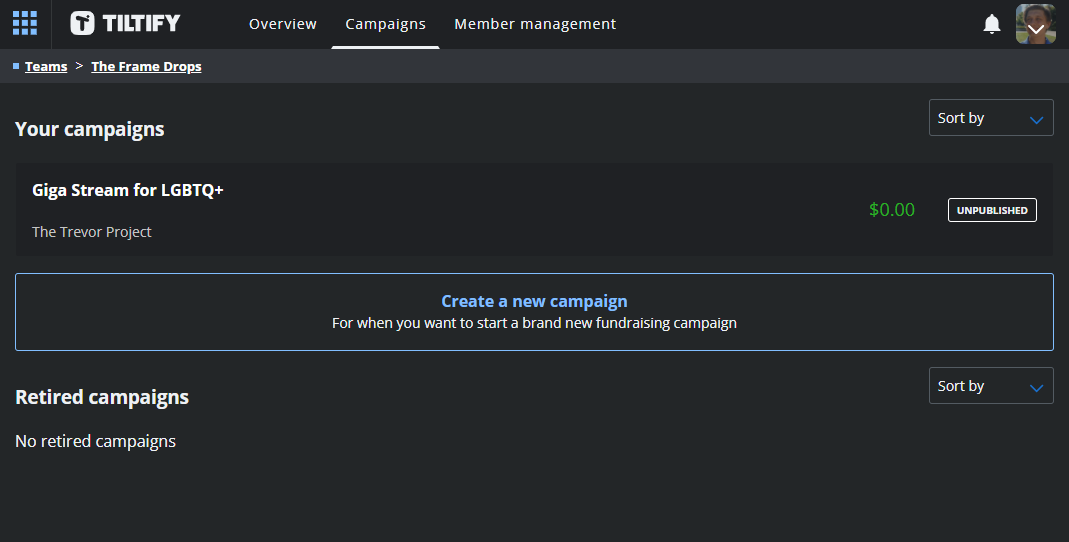
Task: Select the Campaigns tab
Action: point(385,24)
